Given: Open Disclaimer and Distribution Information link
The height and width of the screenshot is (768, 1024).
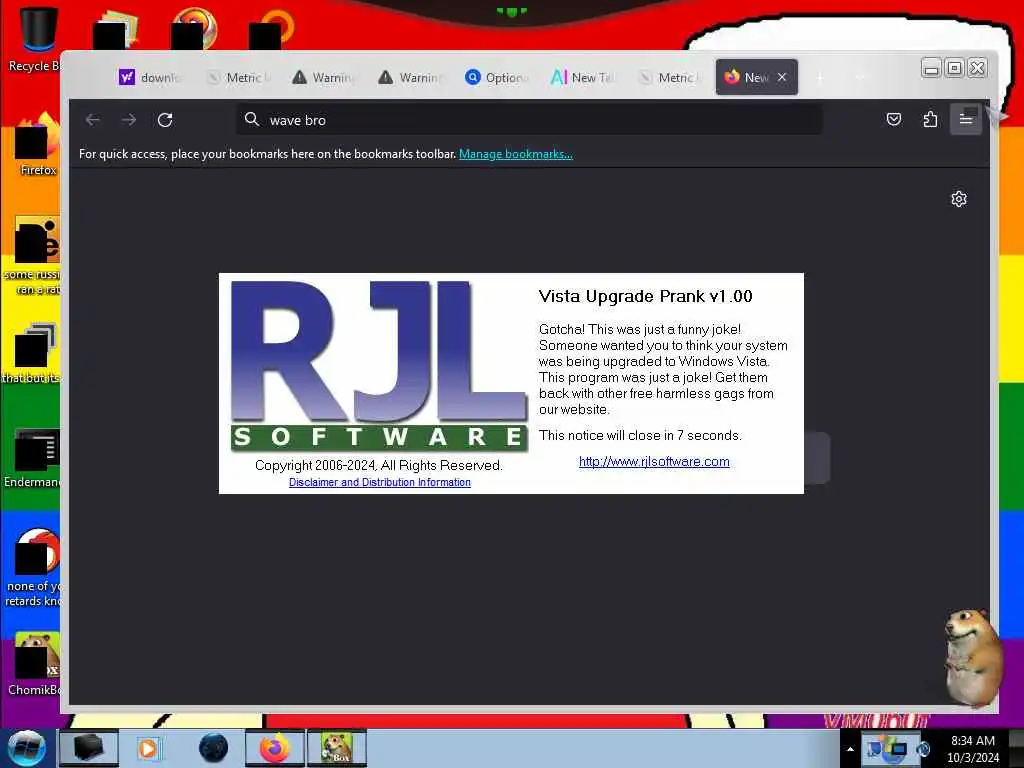Looking at the screenshot, I should pos(379,482).
